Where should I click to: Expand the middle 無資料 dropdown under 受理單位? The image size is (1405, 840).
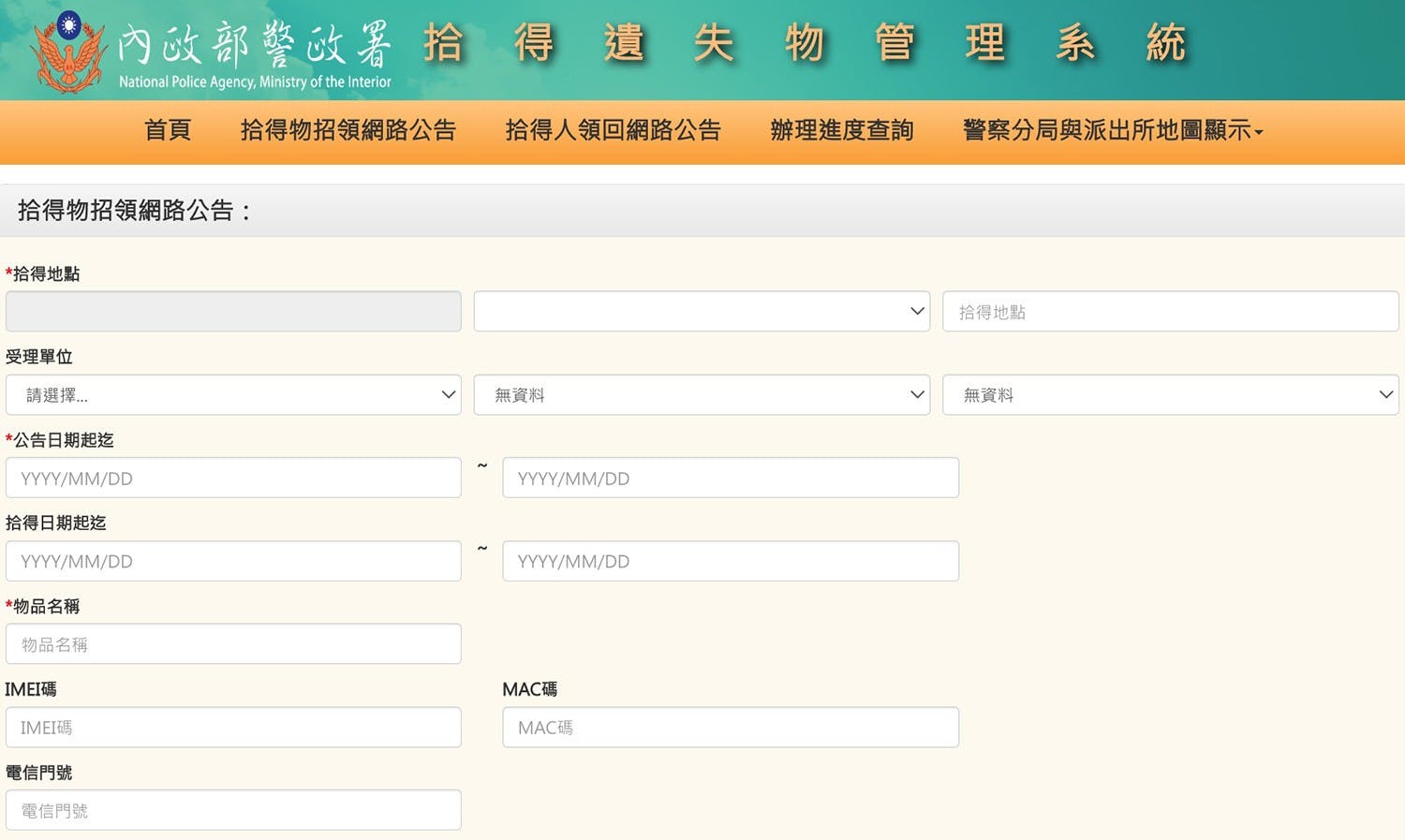701,395
